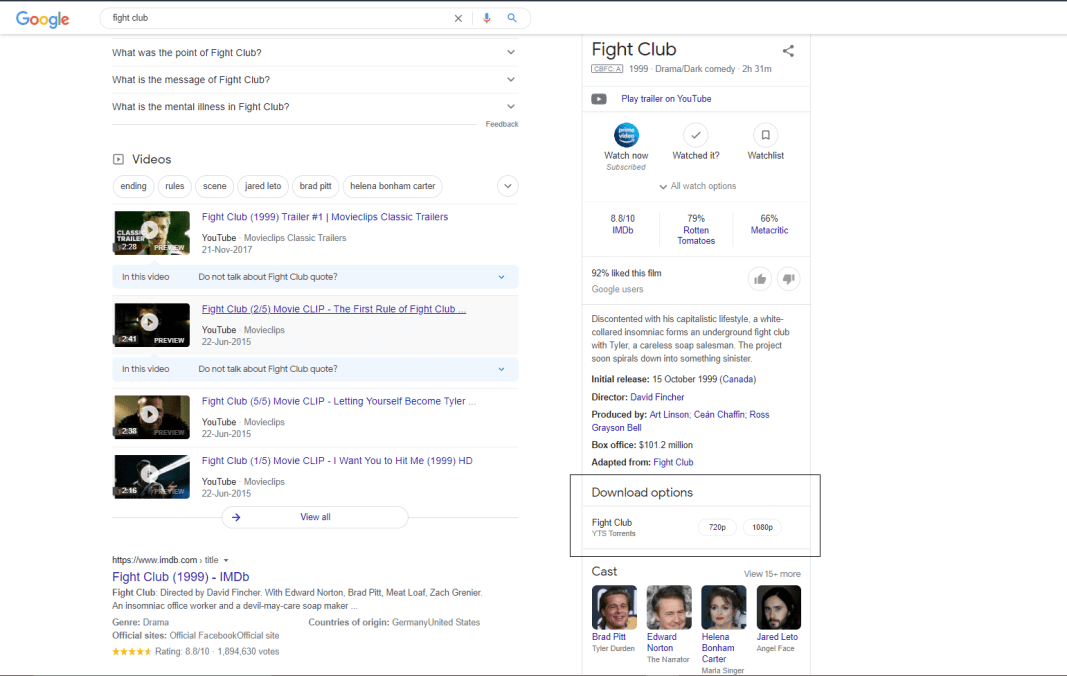This screenshot has width=1067, height=676.
Task: Add Fight Club to Watchlist bookmark icon
Action: tap(766, 135)
